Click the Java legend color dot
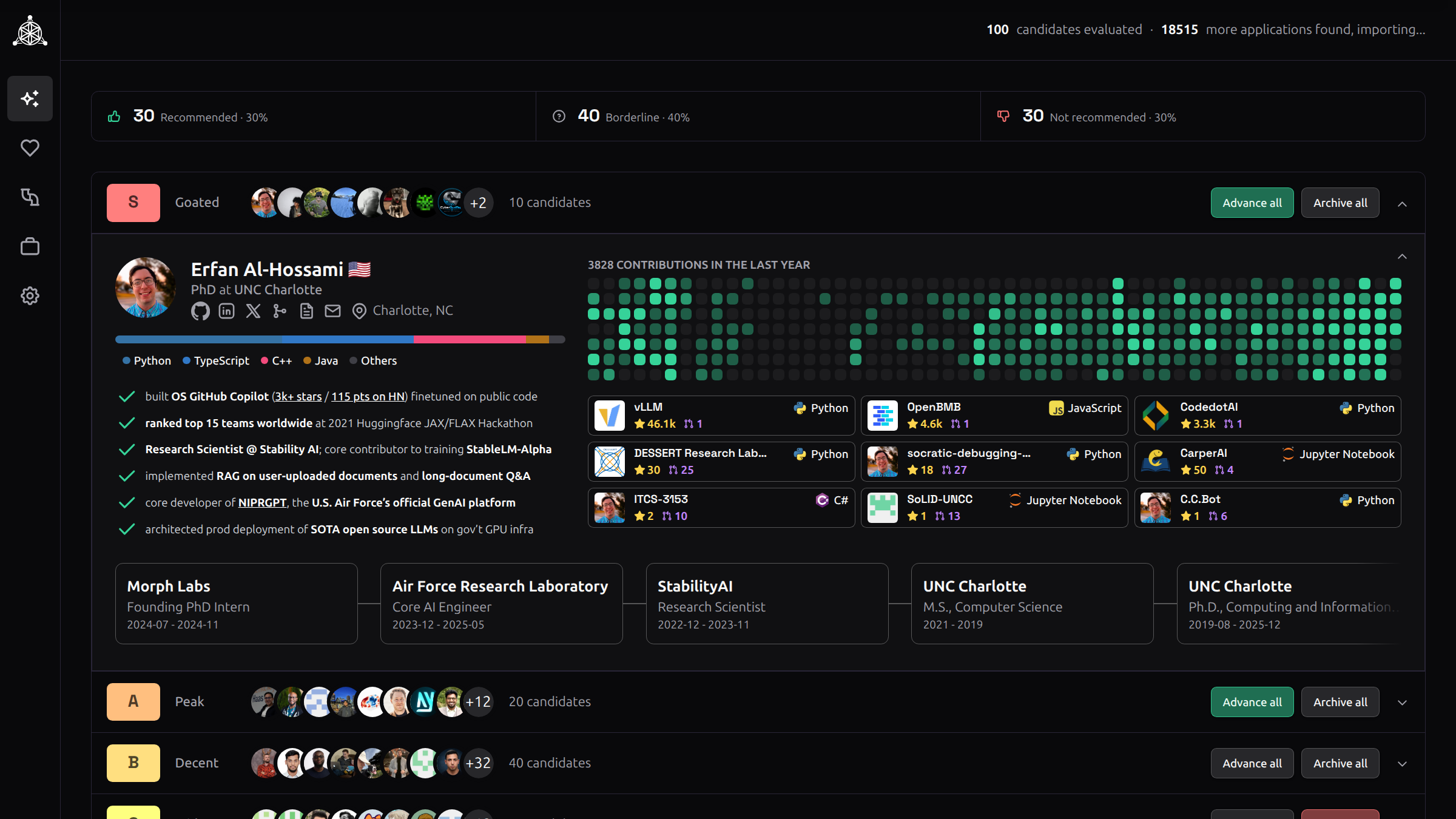This screenshot has width=1456, height=819. [307, 360]
